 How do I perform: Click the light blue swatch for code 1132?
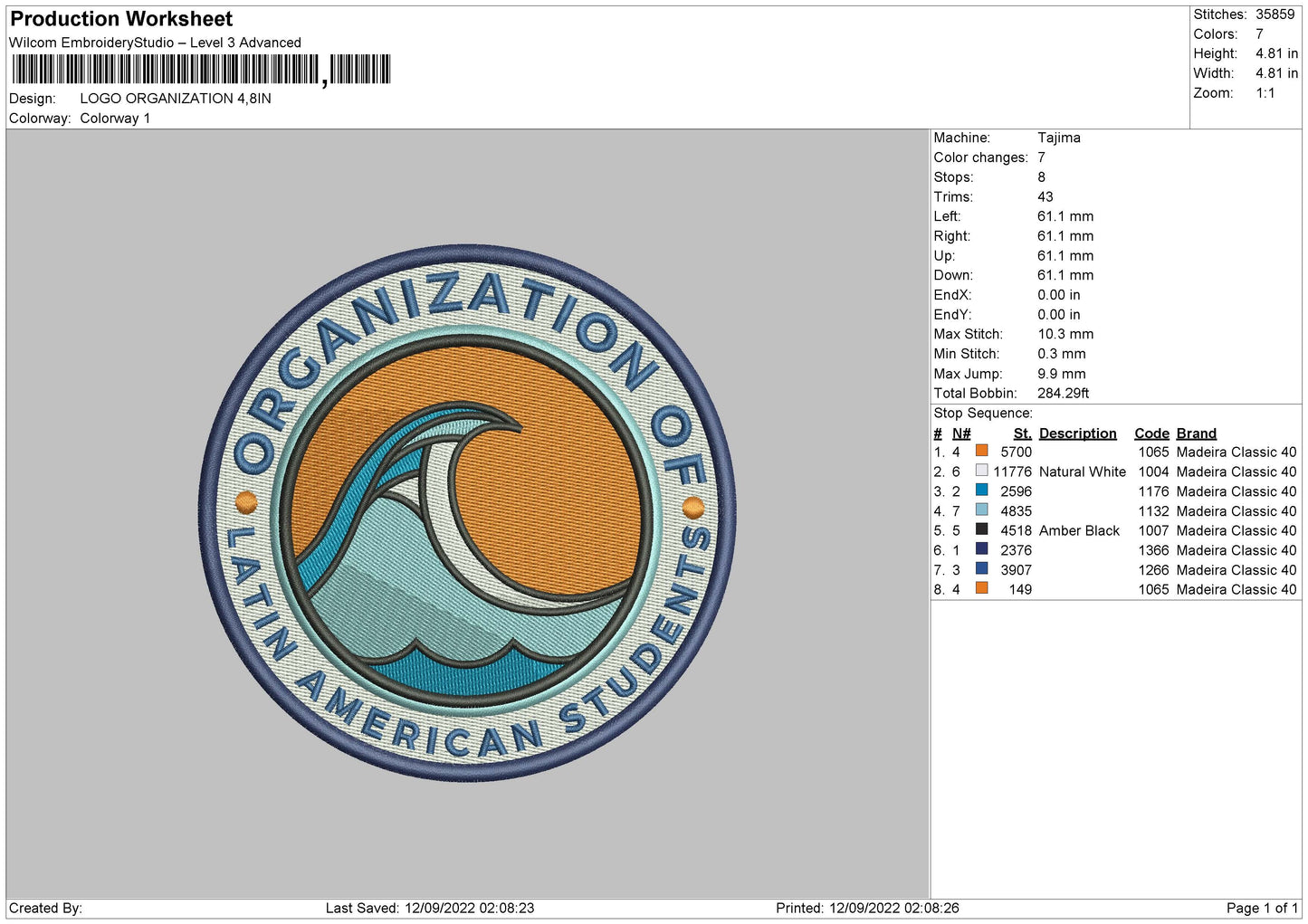click(x=981, y=510)
